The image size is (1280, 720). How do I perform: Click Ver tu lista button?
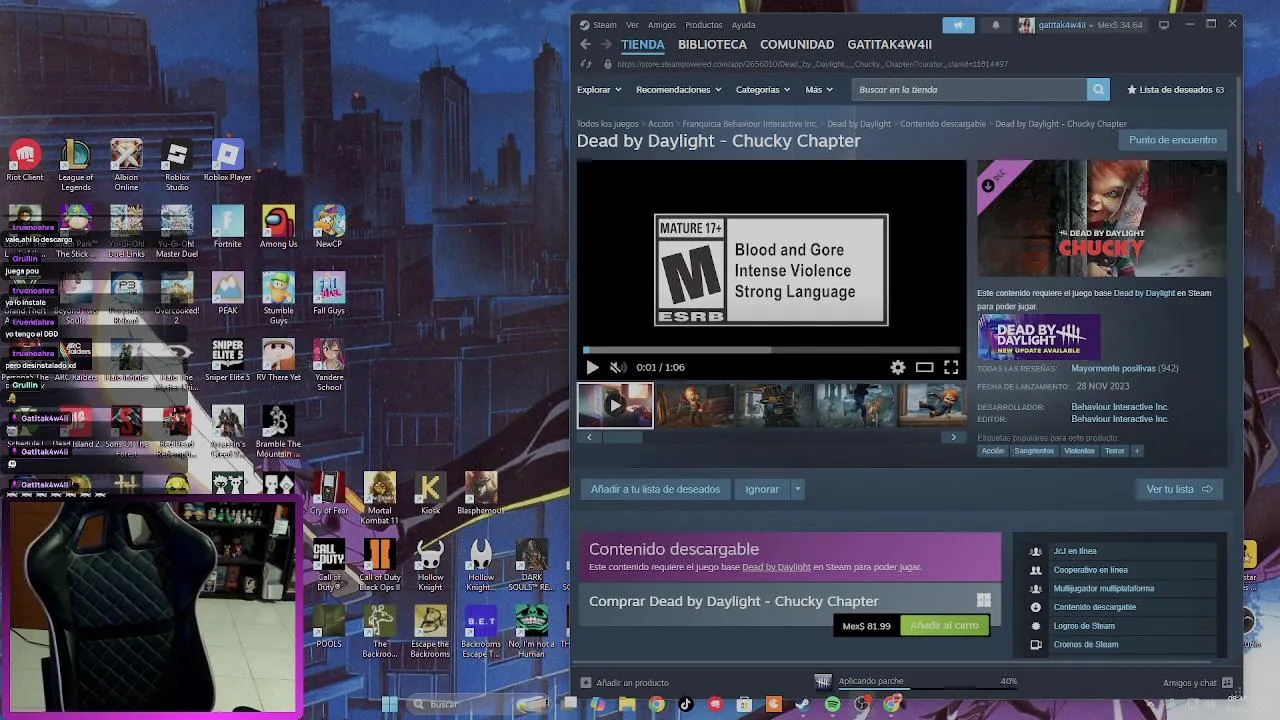(1180, 489)
